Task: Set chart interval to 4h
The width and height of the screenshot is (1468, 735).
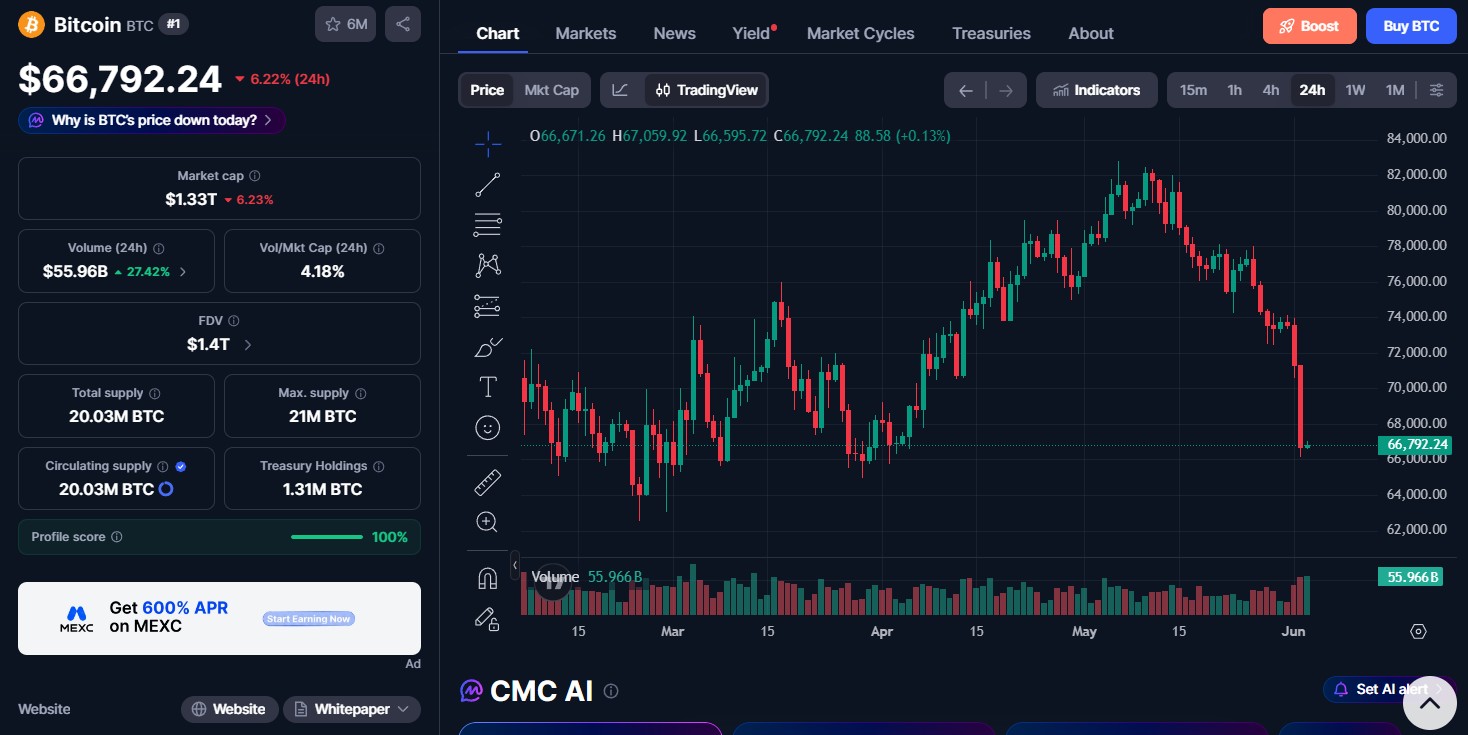Action: (1271, 90)
